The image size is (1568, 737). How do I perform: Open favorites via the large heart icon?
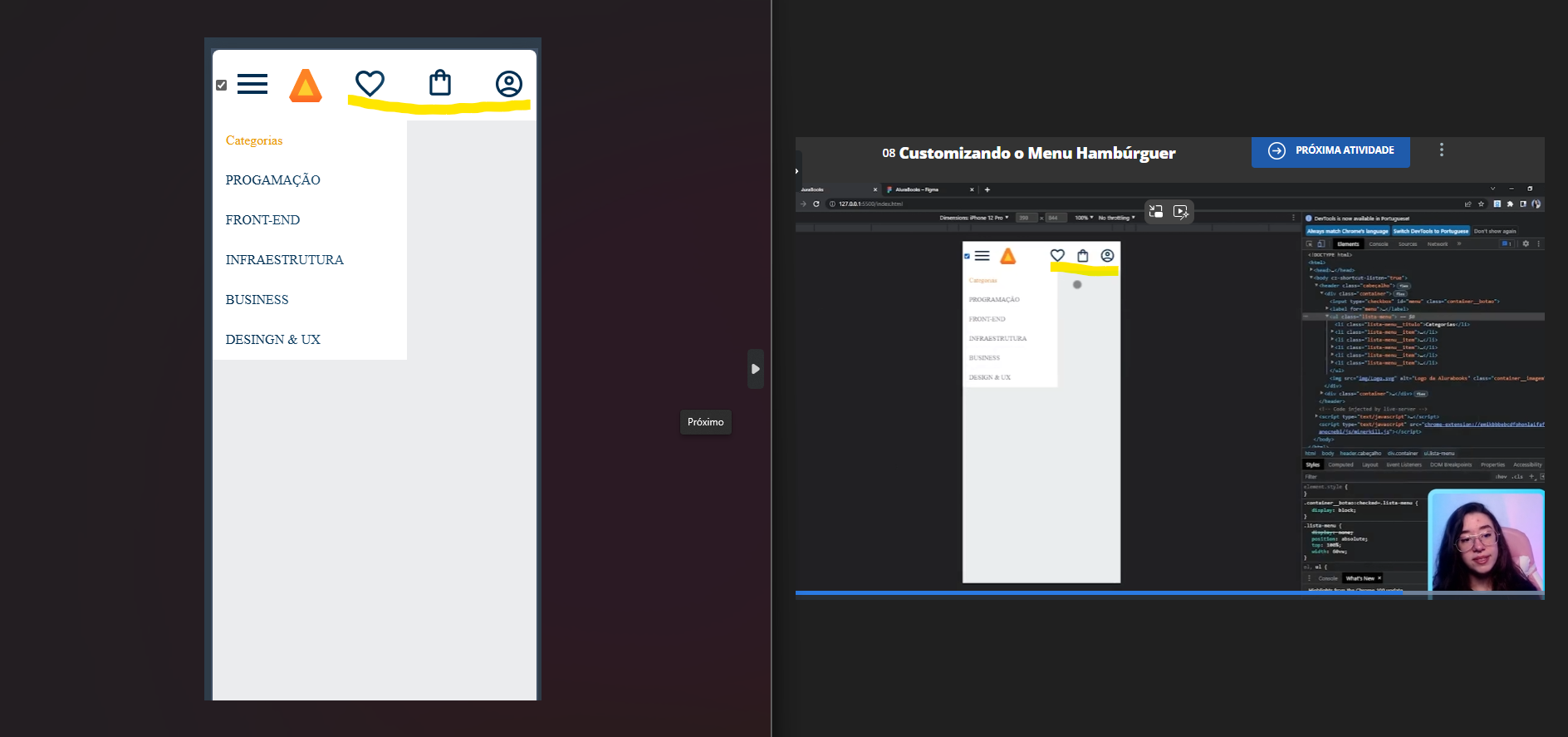click(370, 83)
